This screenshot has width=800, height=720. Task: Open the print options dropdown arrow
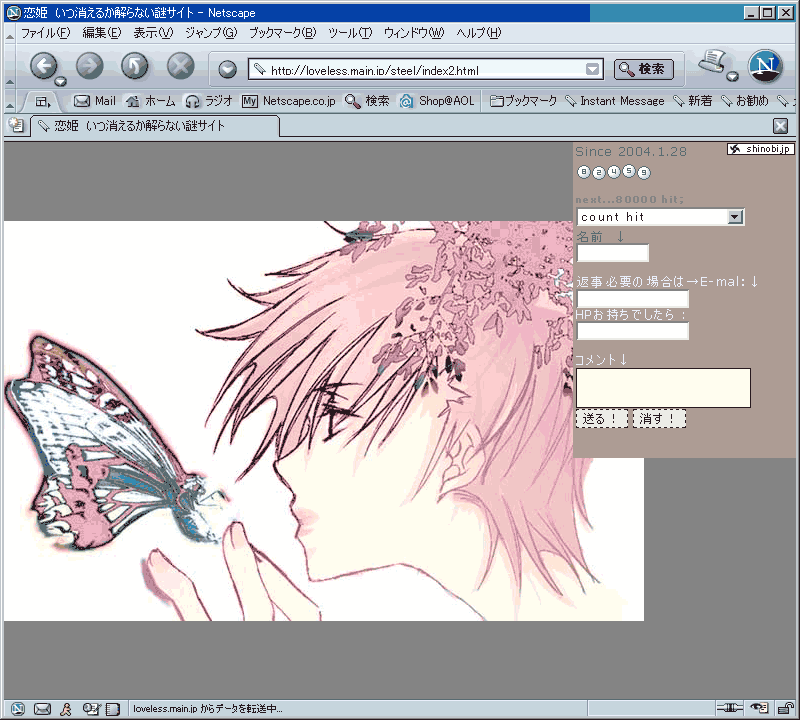[733, 77]
